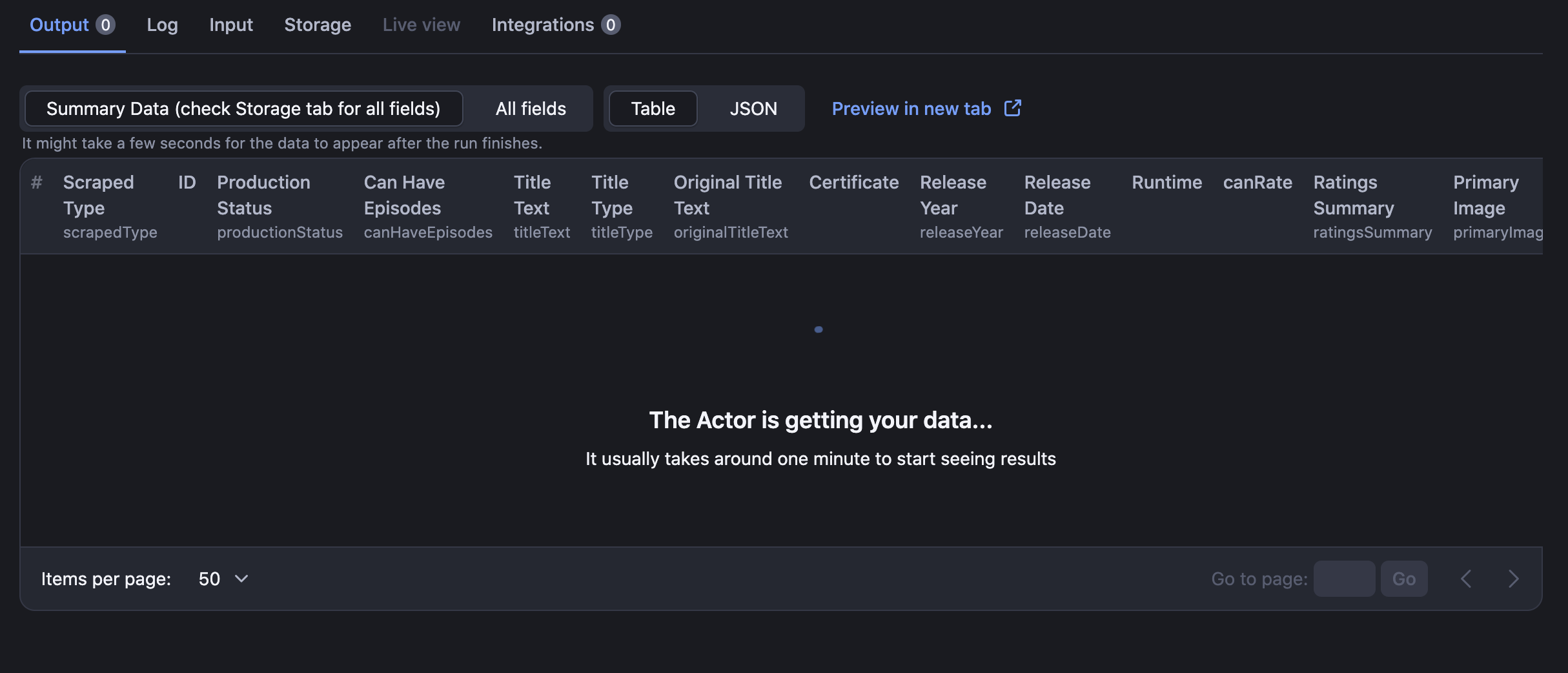Click the Ratings Summary column header
This screenshot has height=673, width=1568.
coord(1354,195)
